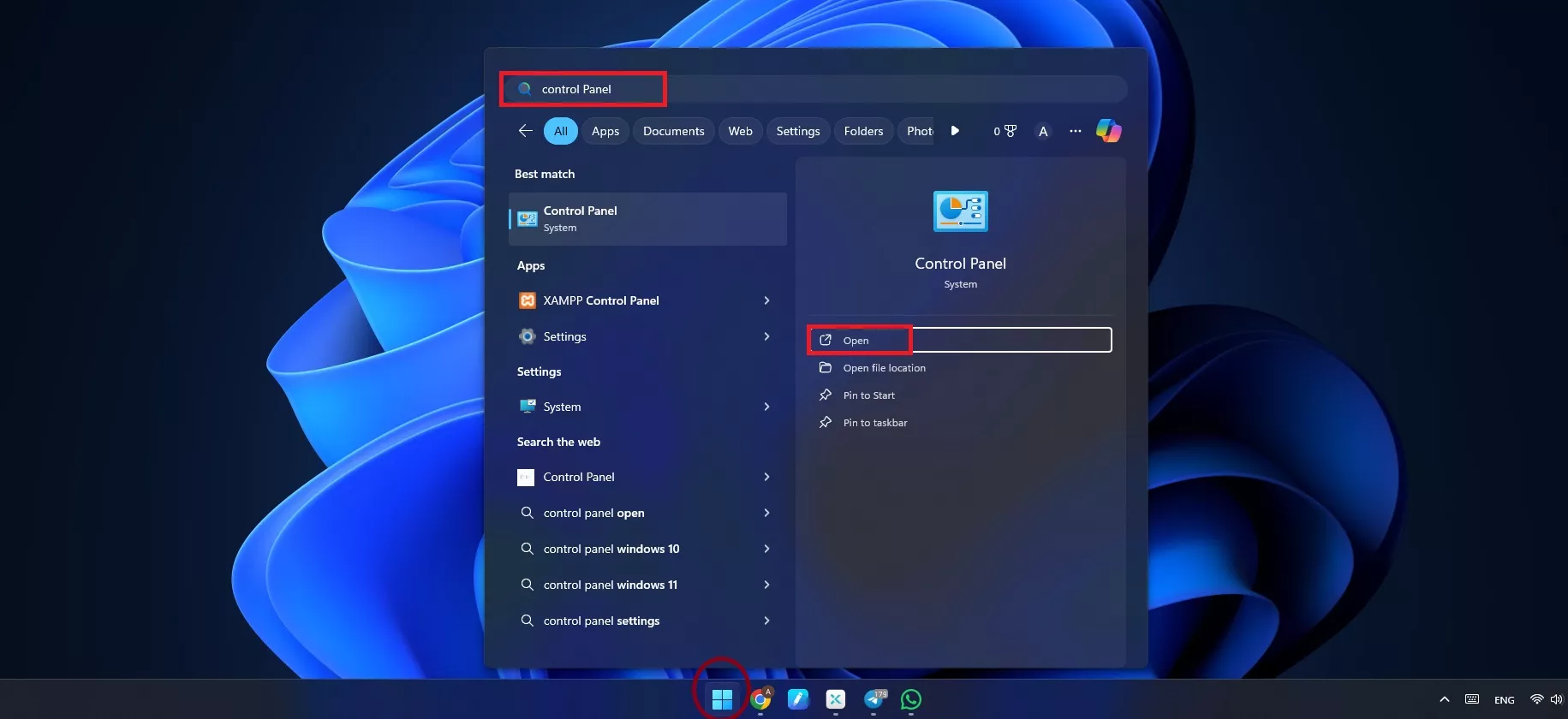Image resolution: width=1568 pixels, height=719 pixels.
Task: Click the Pin to taskbar pin icon
Action: pyautogui.click(x=826, y=422)
